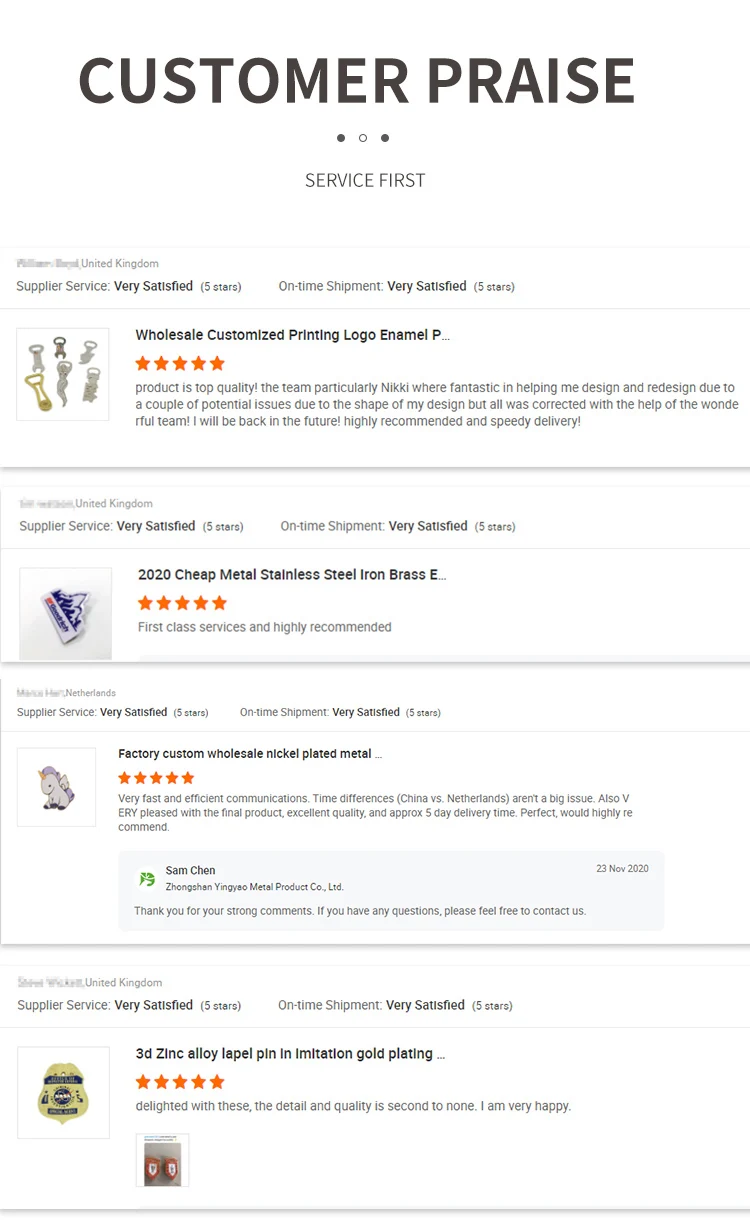Open 'Wholesale Customized Printing Logo Enamel' product link
Viewport: 750px width, 1220px height.
(292, 335)
